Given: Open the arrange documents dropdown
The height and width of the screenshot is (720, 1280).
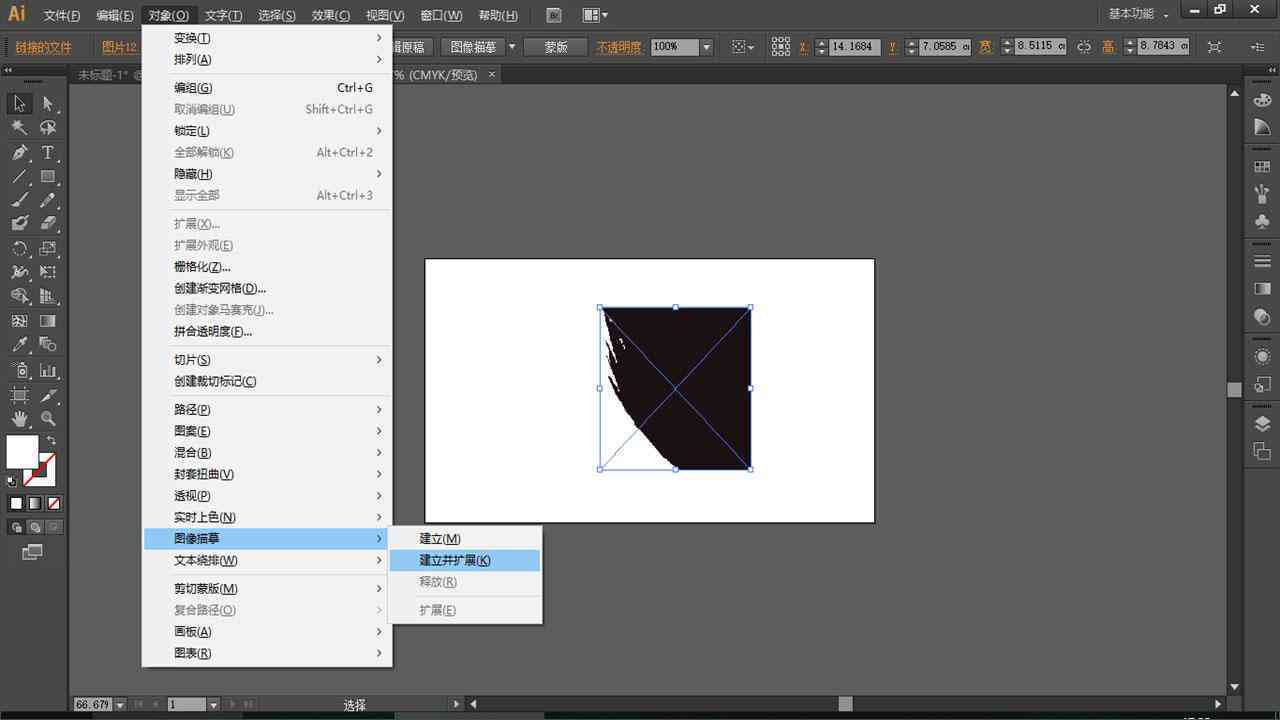Looking at the screenshot, I should pos(595,15).
